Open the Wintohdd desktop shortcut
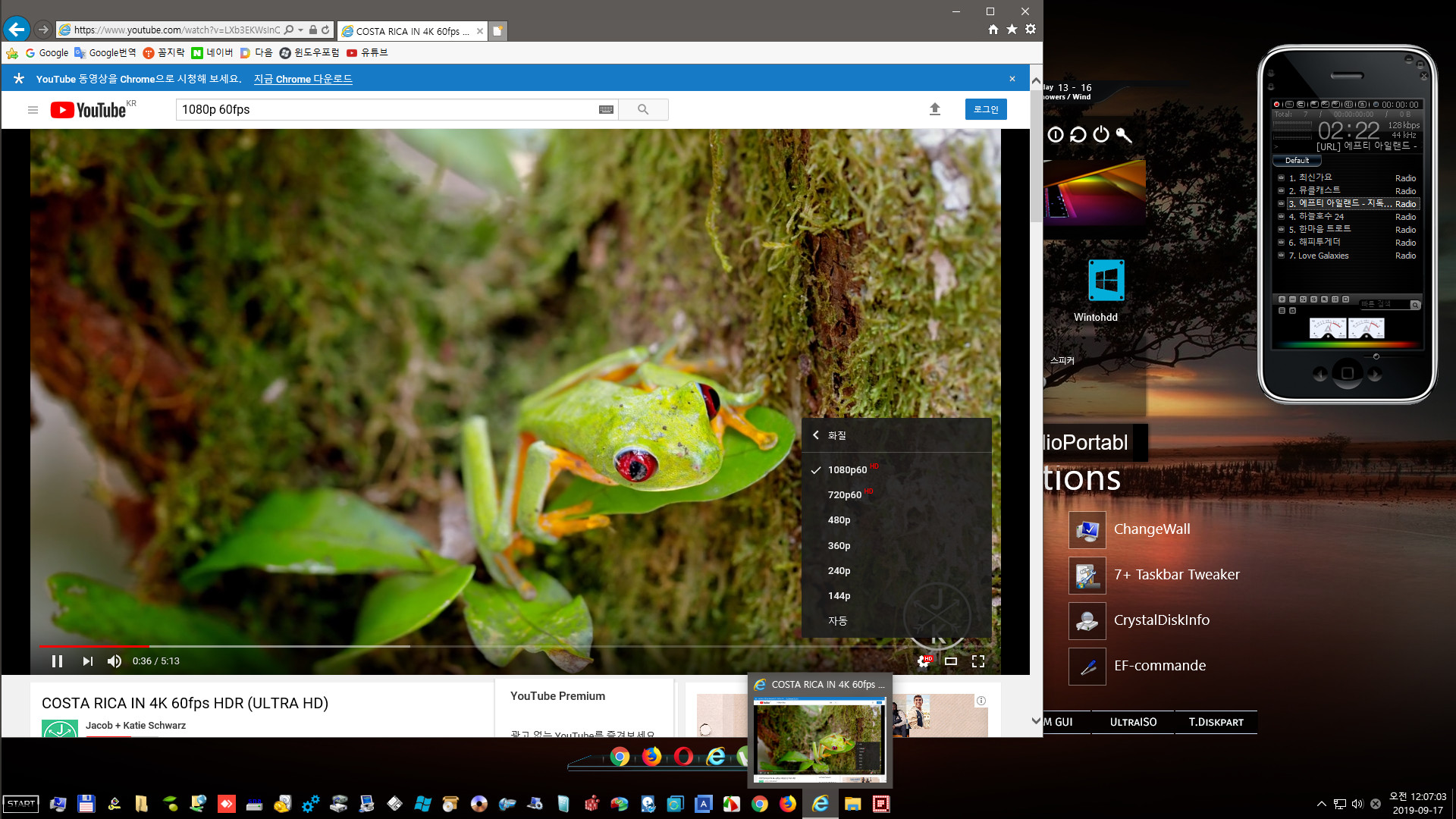1456x819 pixels. click(1096, 292)
